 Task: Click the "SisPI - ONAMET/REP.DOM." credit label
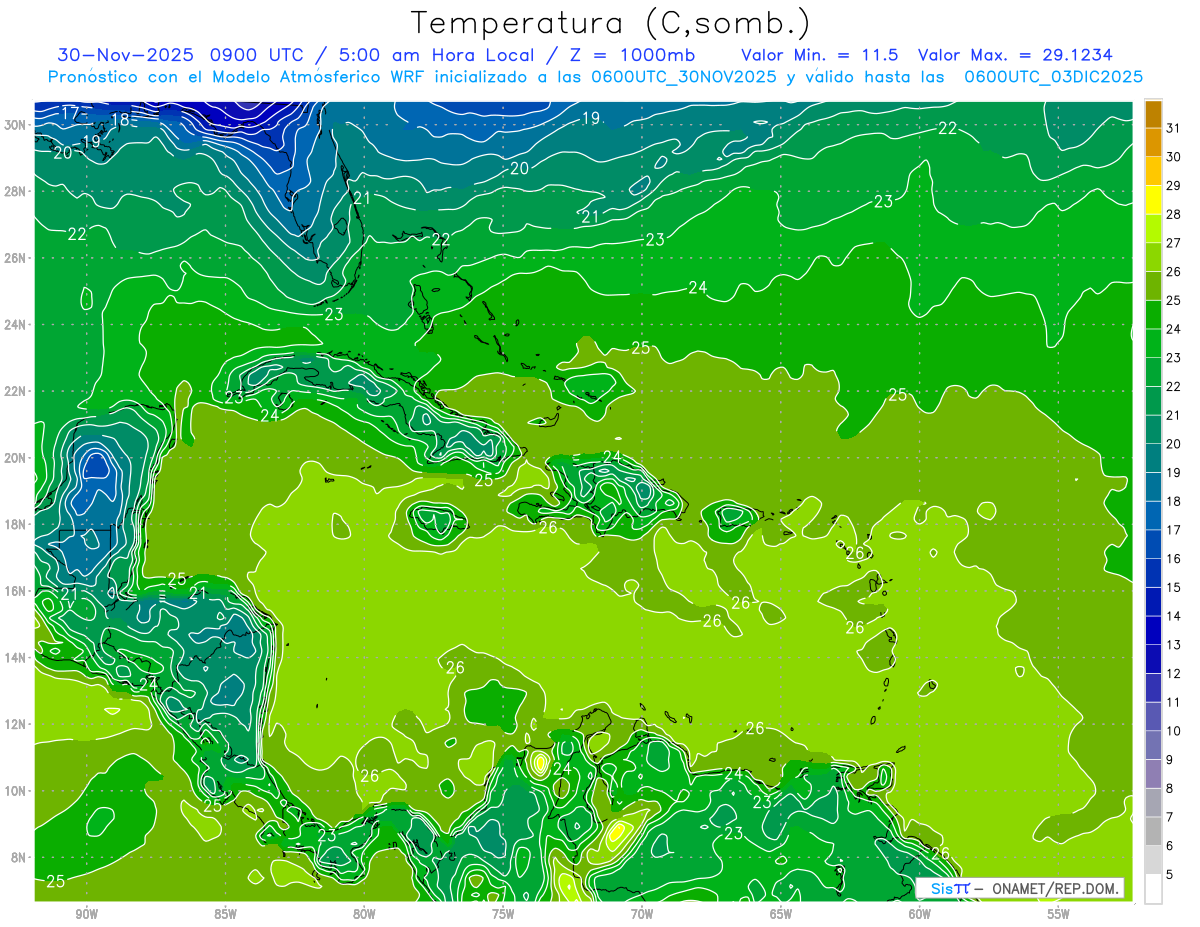pos(1020,888)
